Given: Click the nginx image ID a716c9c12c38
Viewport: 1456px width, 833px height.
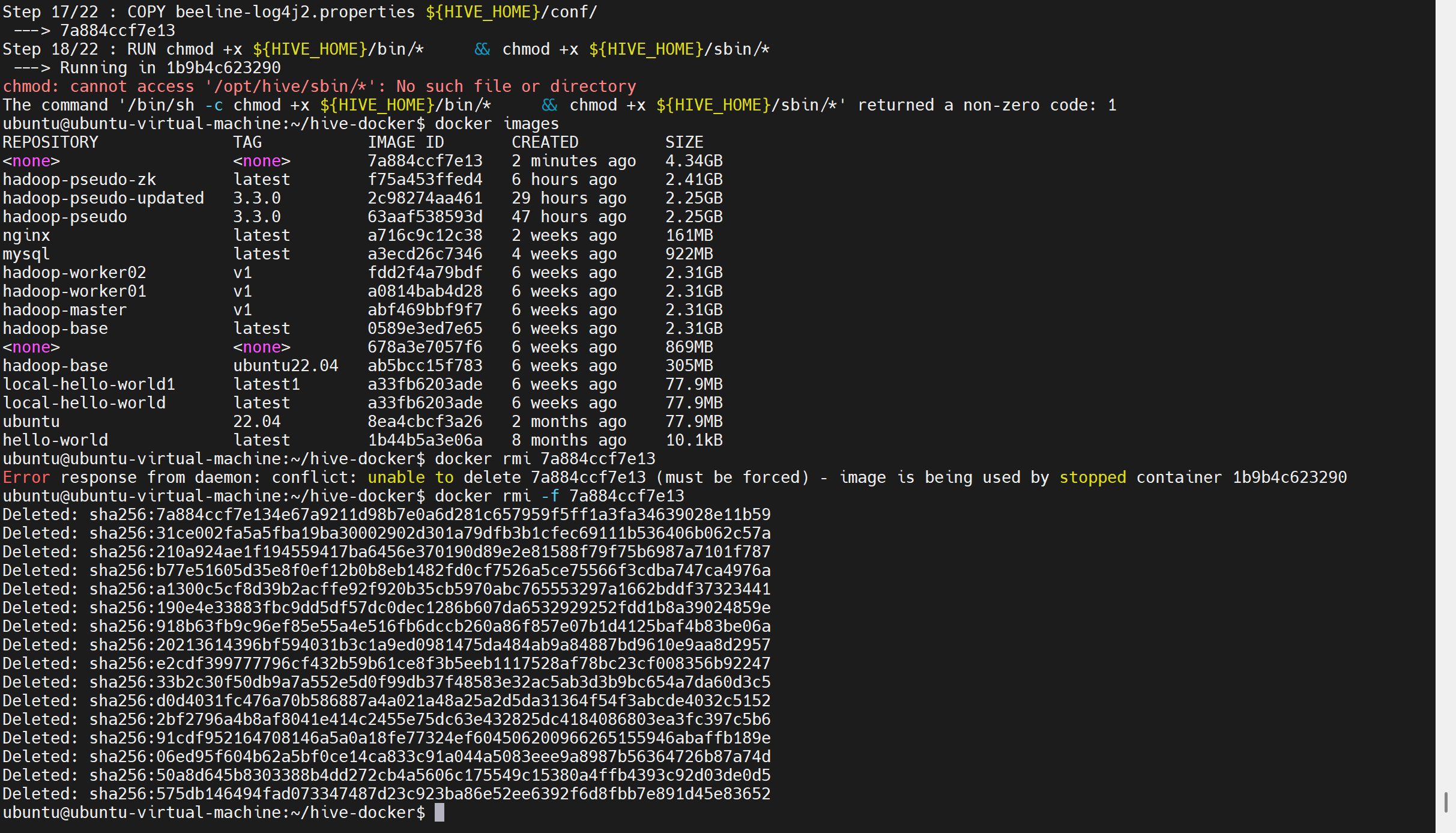Looking at the screenshot, I should click(424, 235).
